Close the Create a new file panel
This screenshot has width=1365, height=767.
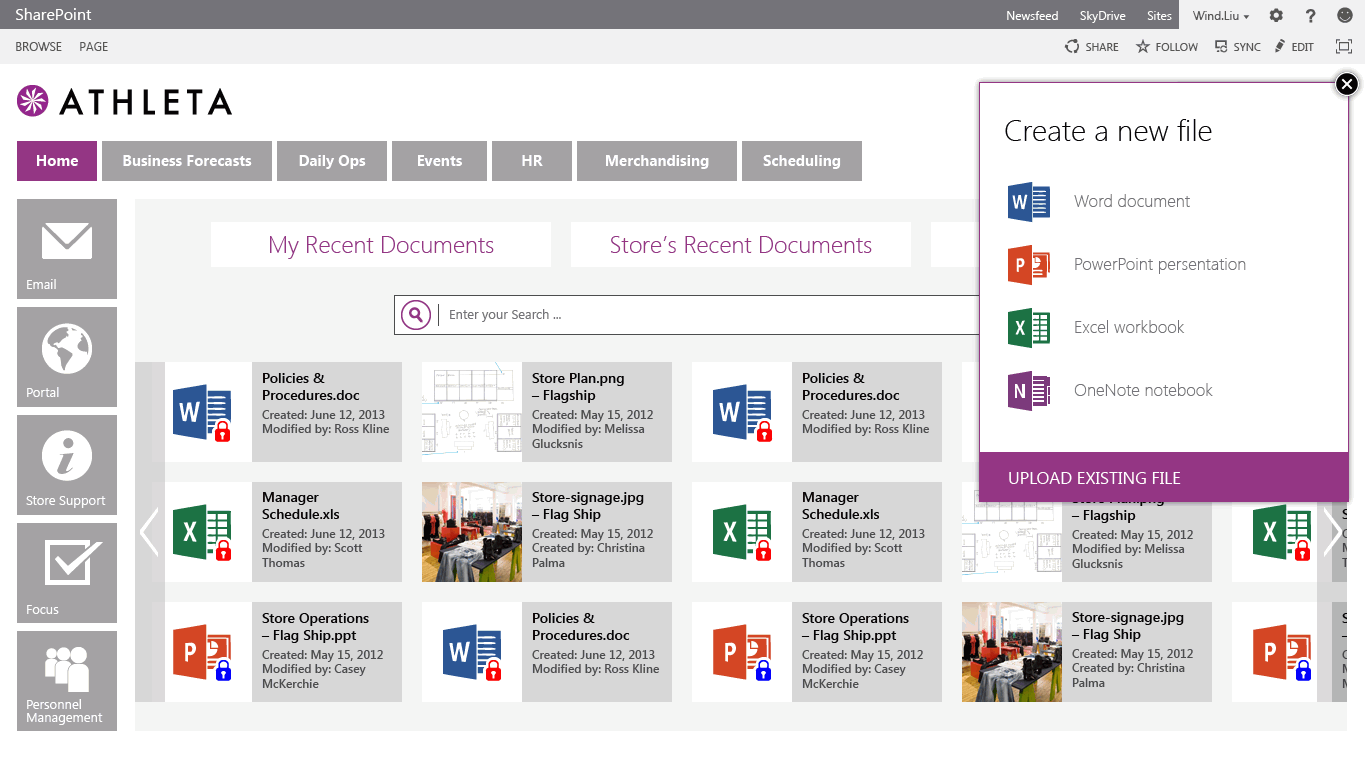point(1347,84)
